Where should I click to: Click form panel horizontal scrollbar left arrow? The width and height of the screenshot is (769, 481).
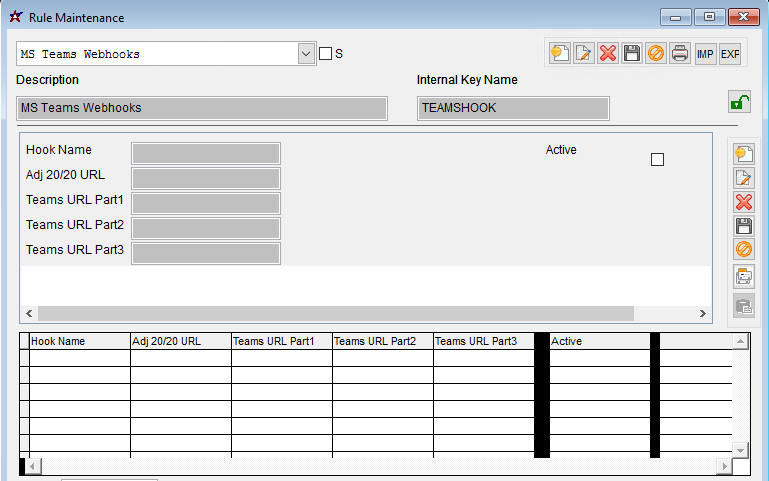point(29,313)
